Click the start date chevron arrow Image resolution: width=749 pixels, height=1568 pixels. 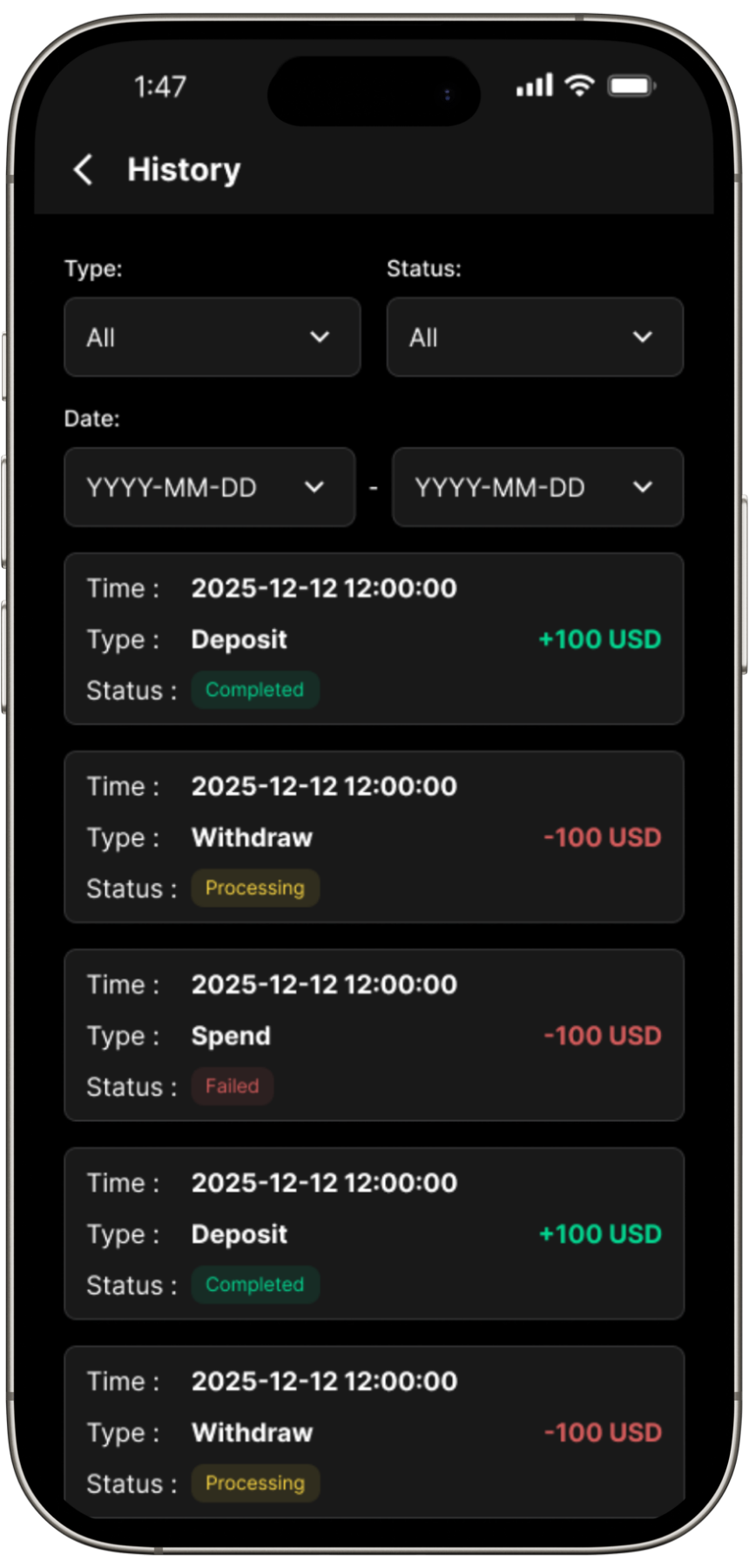pos(314,487)
